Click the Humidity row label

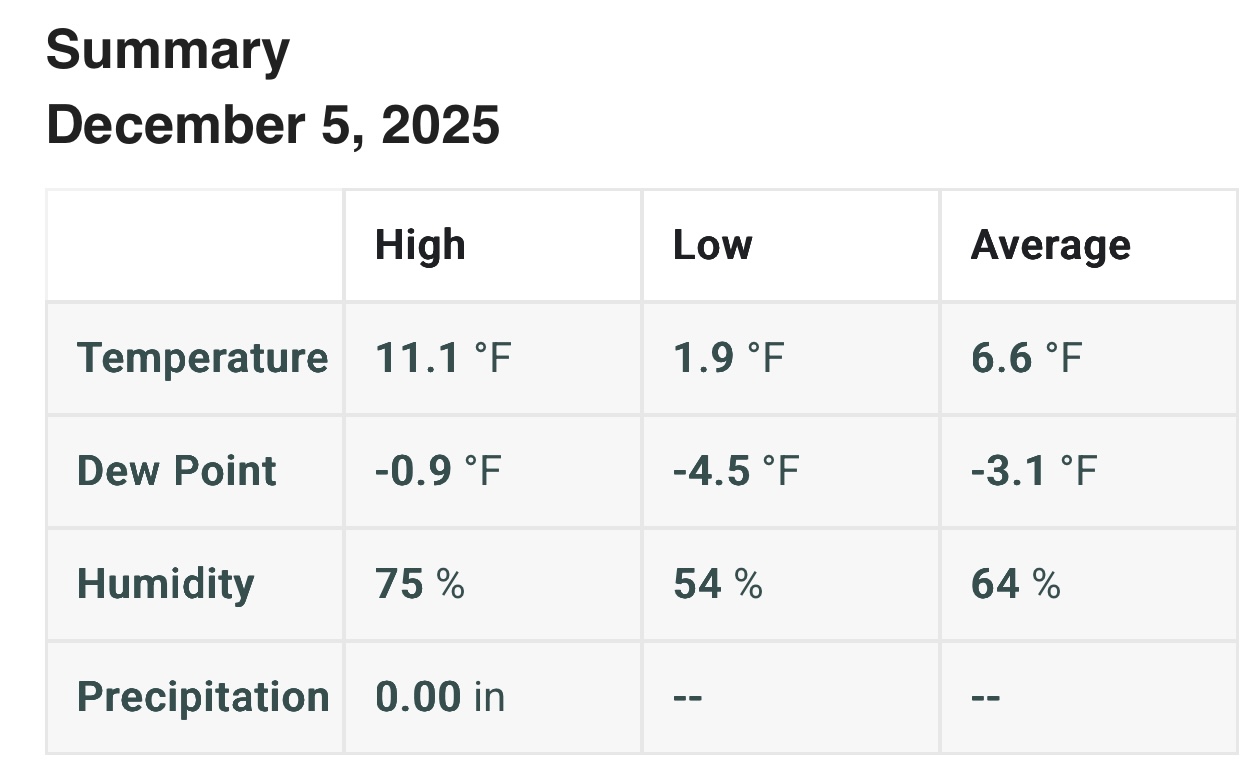click(x=166, y=584)
